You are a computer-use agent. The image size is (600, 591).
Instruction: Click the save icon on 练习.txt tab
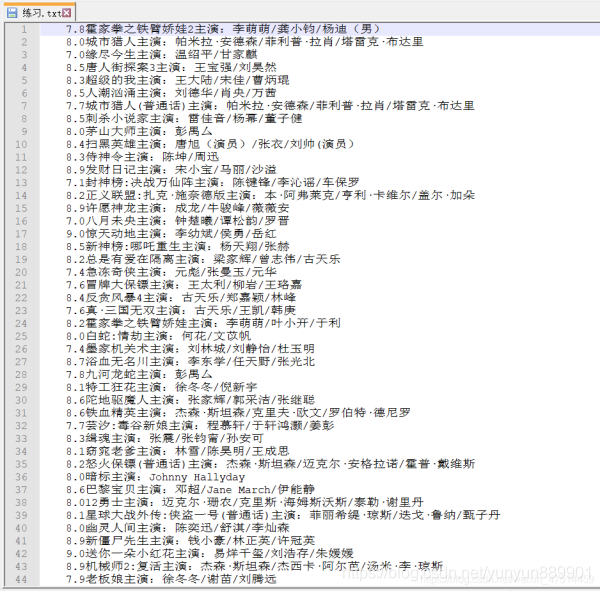pos(12,13)
